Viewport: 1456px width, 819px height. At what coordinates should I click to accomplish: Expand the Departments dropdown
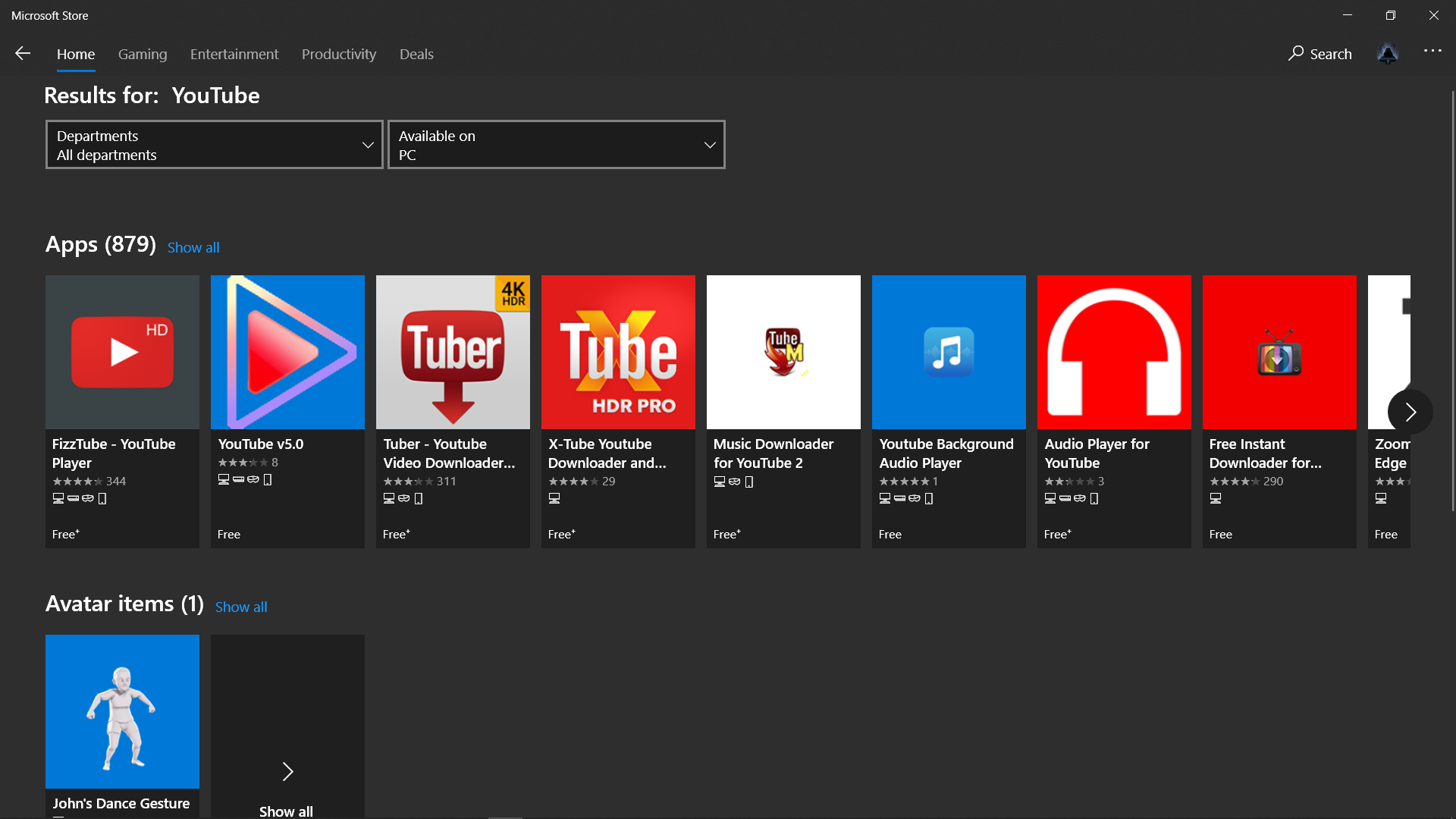pos(215,145)
